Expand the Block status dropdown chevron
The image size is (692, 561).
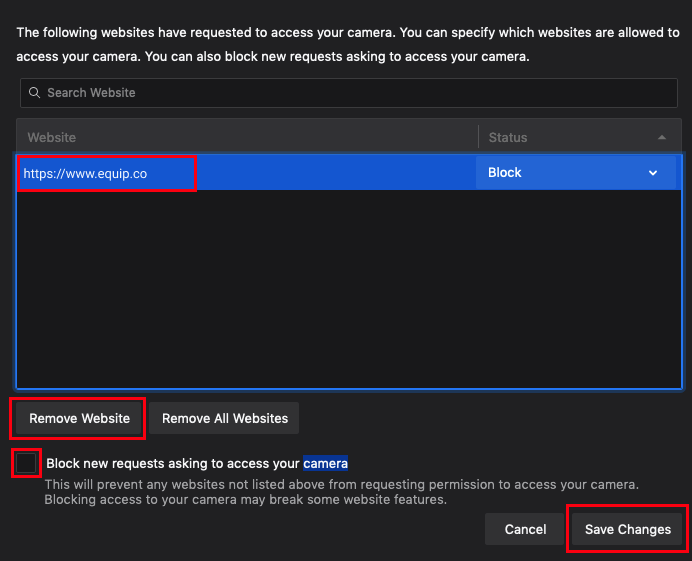[x=653, y=173]
